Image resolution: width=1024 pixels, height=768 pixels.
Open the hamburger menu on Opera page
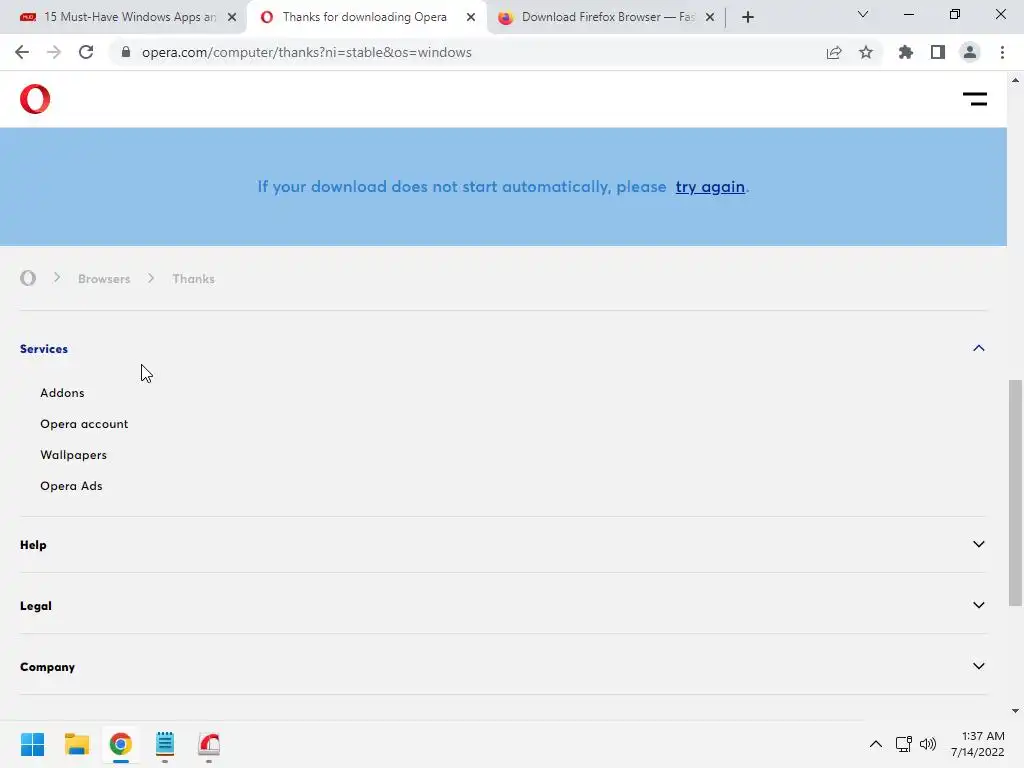coord(974,99)
